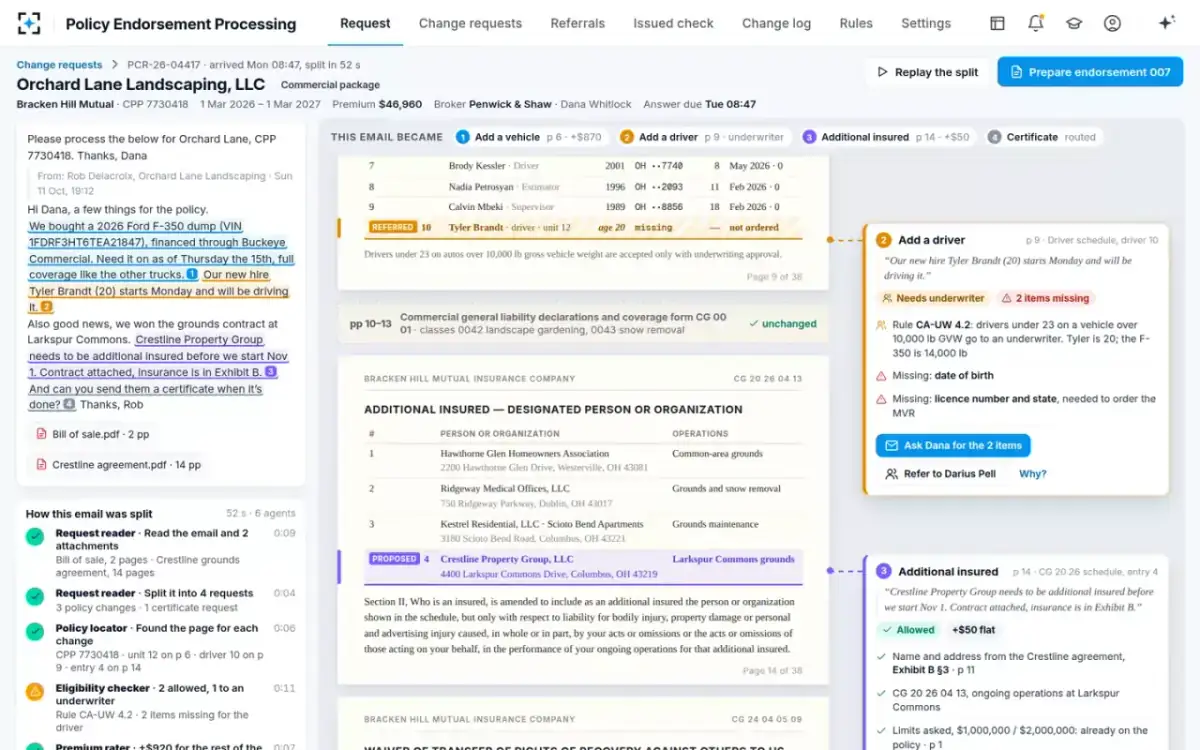The image size is (1200, 750).
Task: Click marker 2 after "will be driving it"
Action: coord(46,307)
